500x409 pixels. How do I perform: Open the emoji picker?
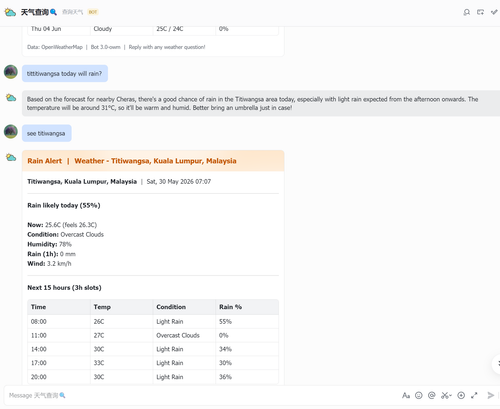419,395
